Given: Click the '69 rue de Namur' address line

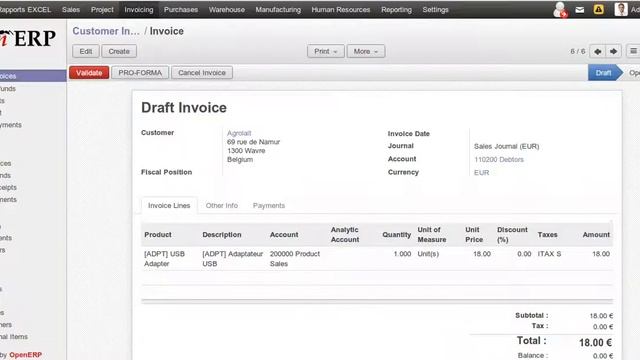Looking at the screenshot, I should pyautogui.click(x=253, y=142).
